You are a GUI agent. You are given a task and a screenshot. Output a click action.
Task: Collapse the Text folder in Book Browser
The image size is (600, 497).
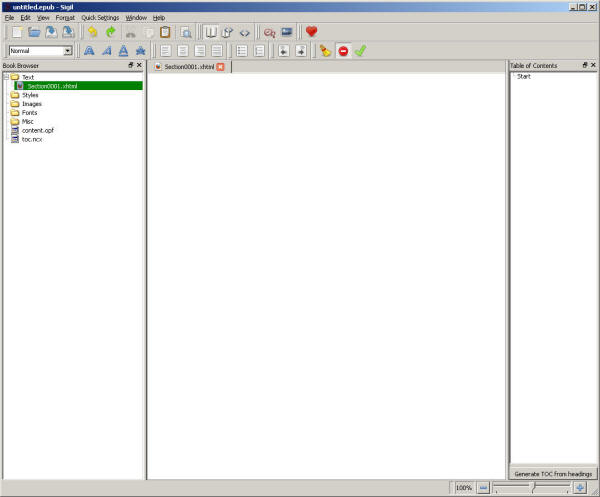point(6,77)
